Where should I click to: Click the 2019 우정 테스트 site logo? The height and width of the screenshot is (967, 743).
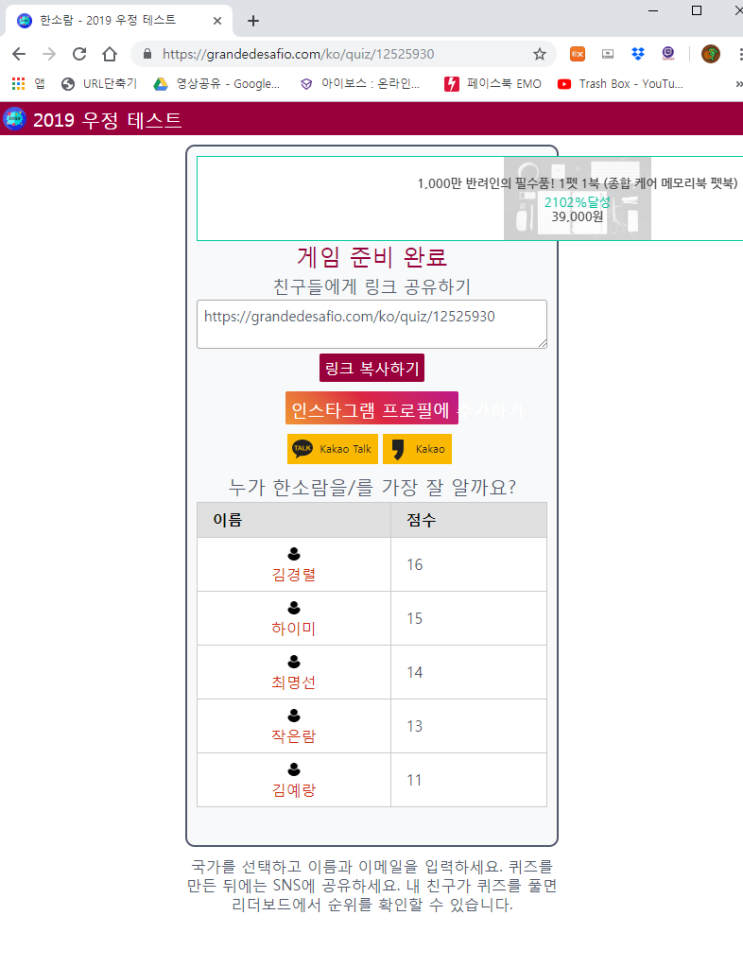pos(15,118)
